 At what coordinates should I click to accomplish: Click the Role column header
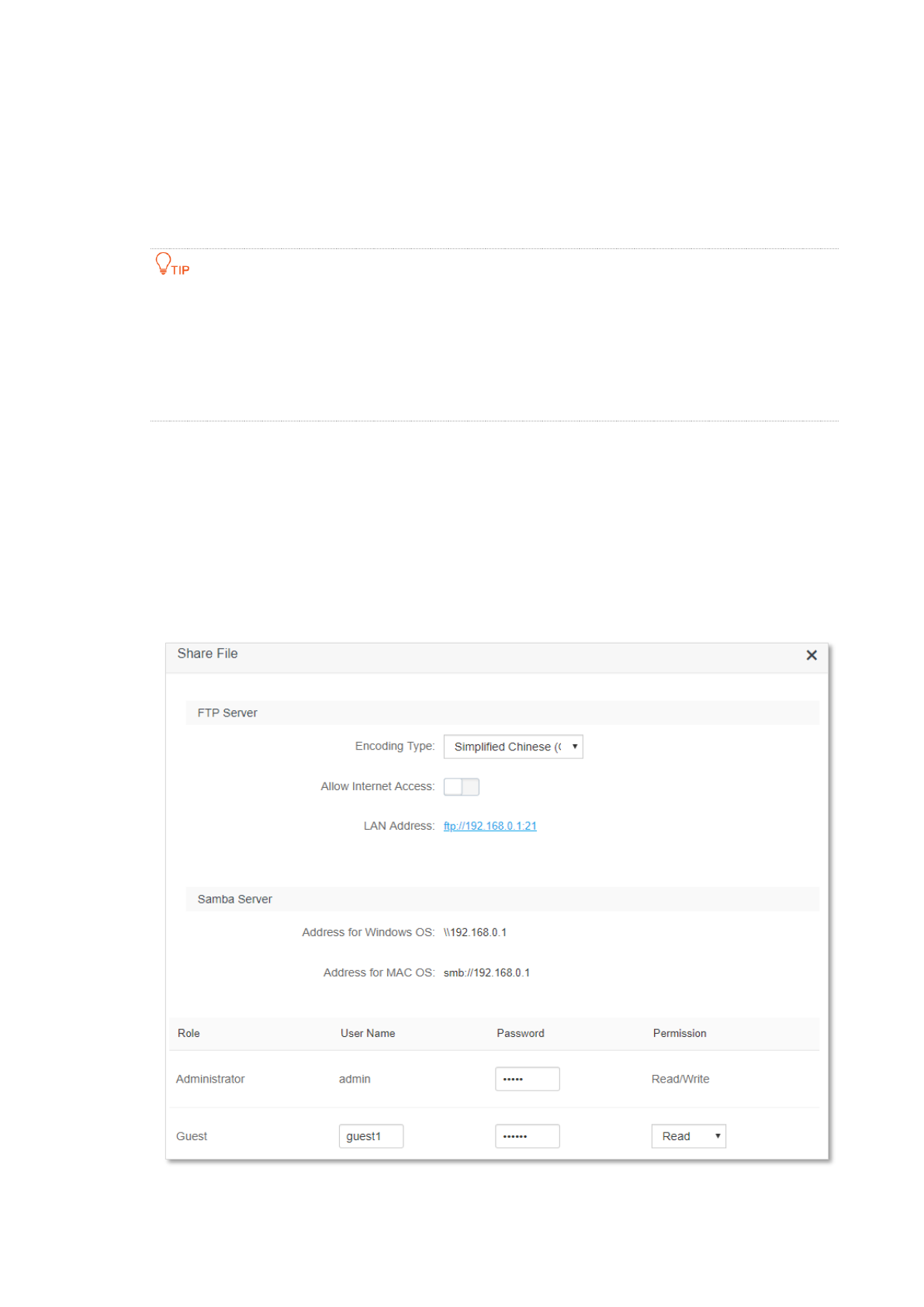(x=189, y=1033)
